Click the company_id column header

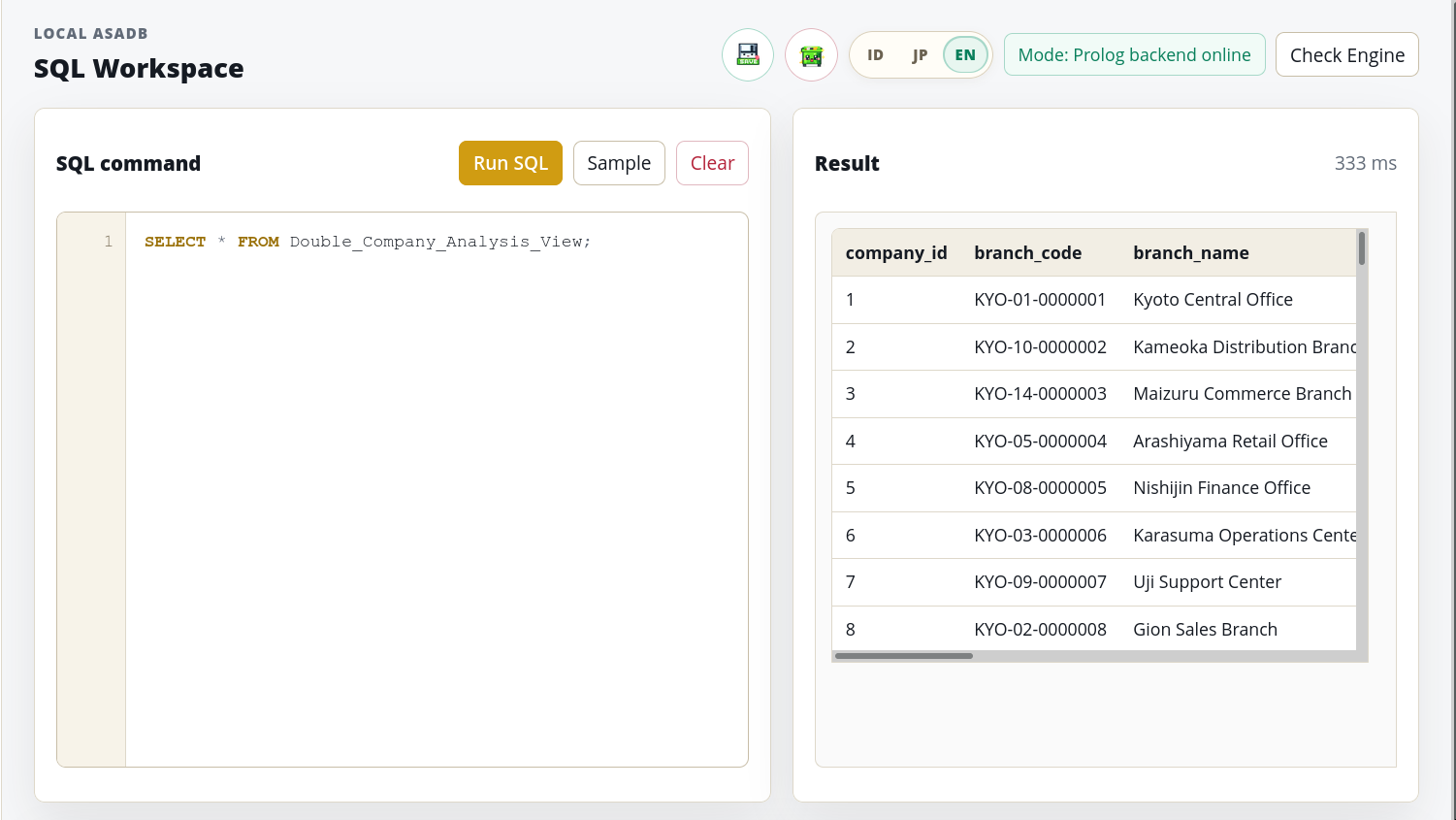point(896,253)
